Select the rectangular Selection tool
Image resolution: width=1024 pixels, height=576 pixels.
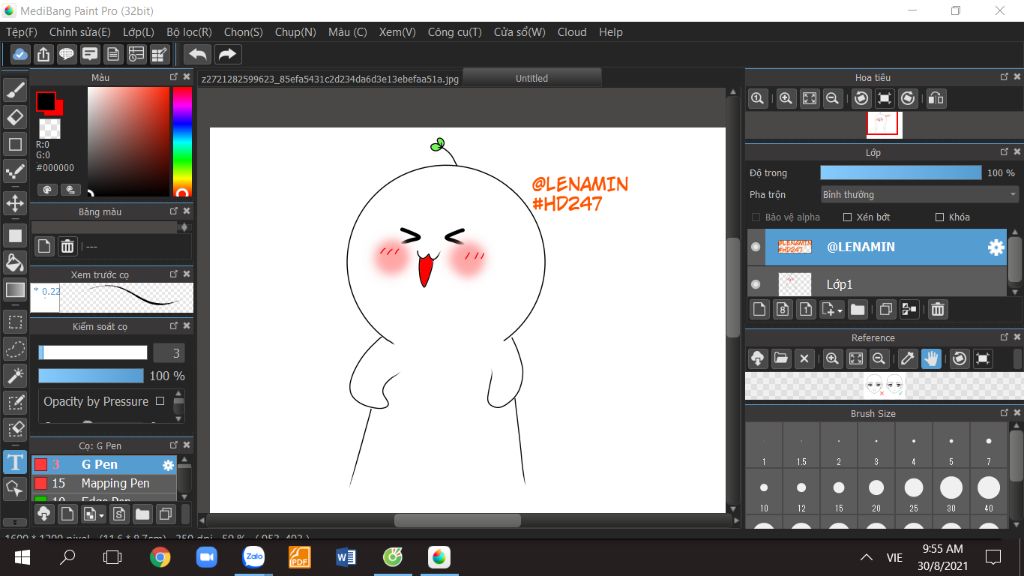[15, 322]
